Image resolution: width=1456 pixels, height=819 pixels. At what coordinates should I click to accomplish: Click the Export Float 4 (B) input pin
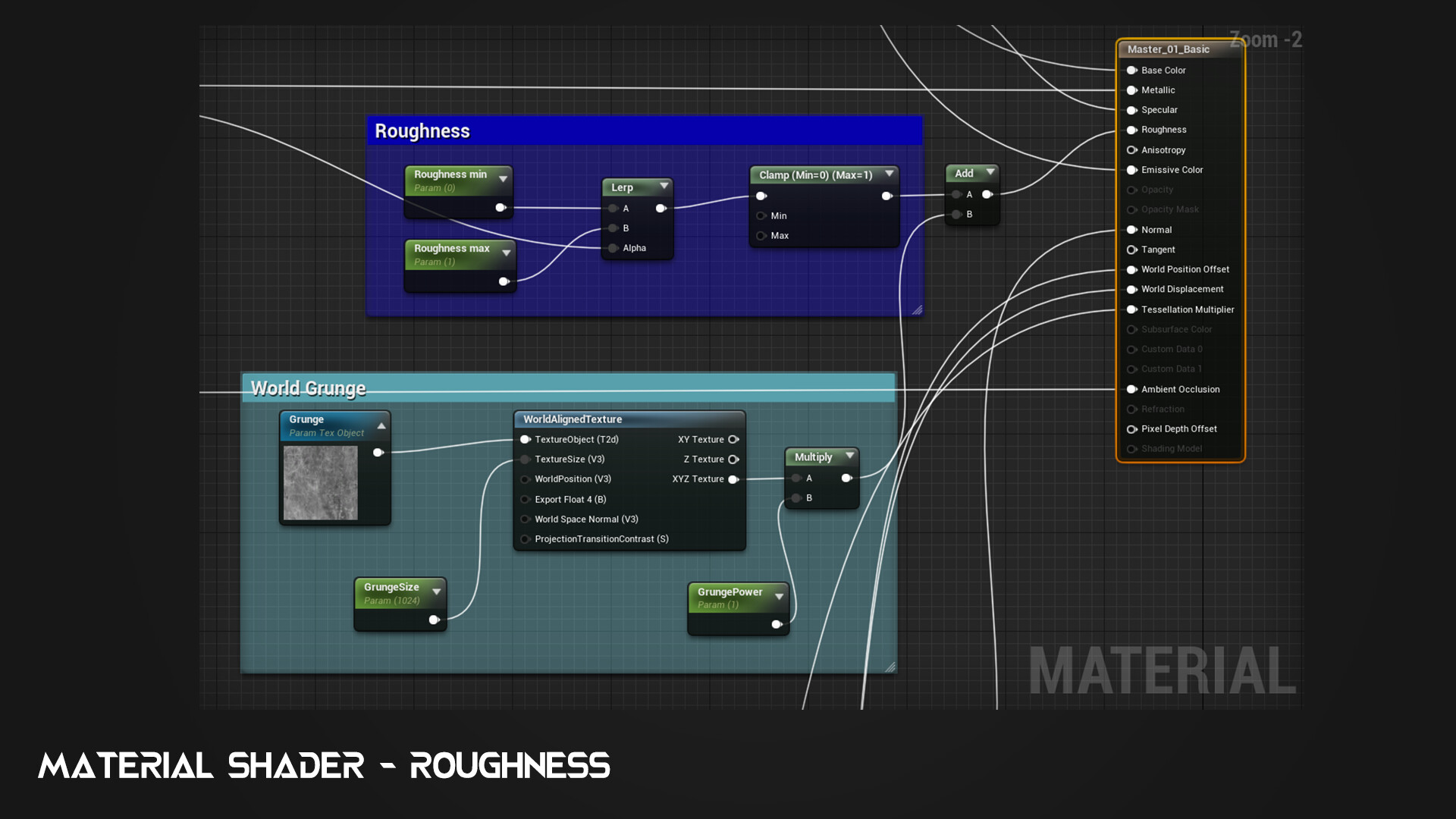point(525,500)
